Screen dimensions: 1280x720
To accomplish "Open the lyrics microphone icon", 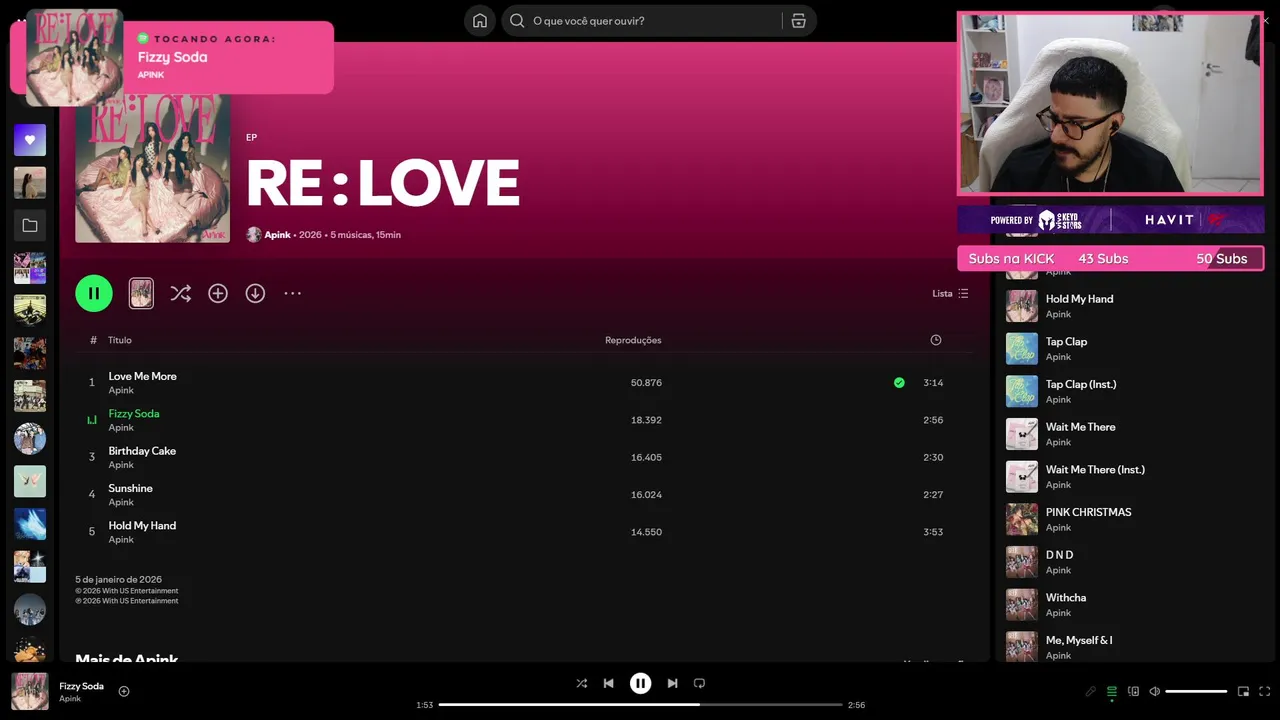I will [1091, 691].
